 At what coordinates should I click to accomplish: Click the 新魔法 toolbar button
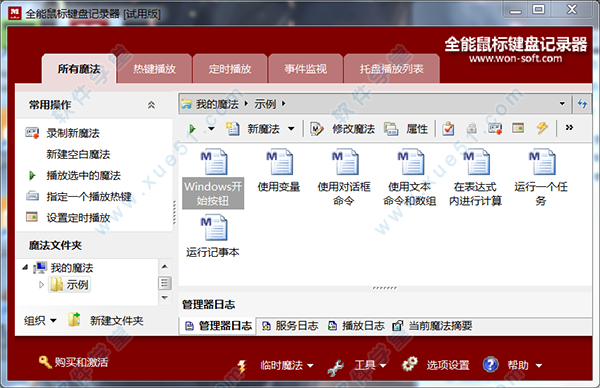pos(253,129)
